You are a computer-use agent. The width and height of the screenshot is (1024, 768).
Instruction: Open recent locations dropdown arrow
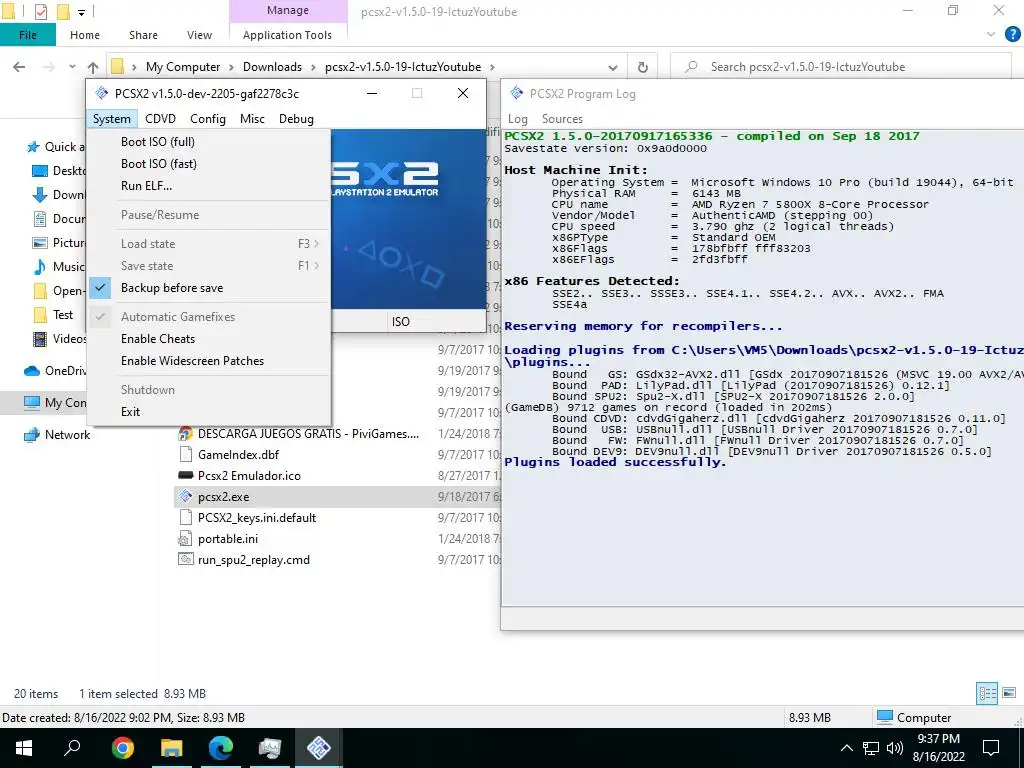(x=72, y=67)
